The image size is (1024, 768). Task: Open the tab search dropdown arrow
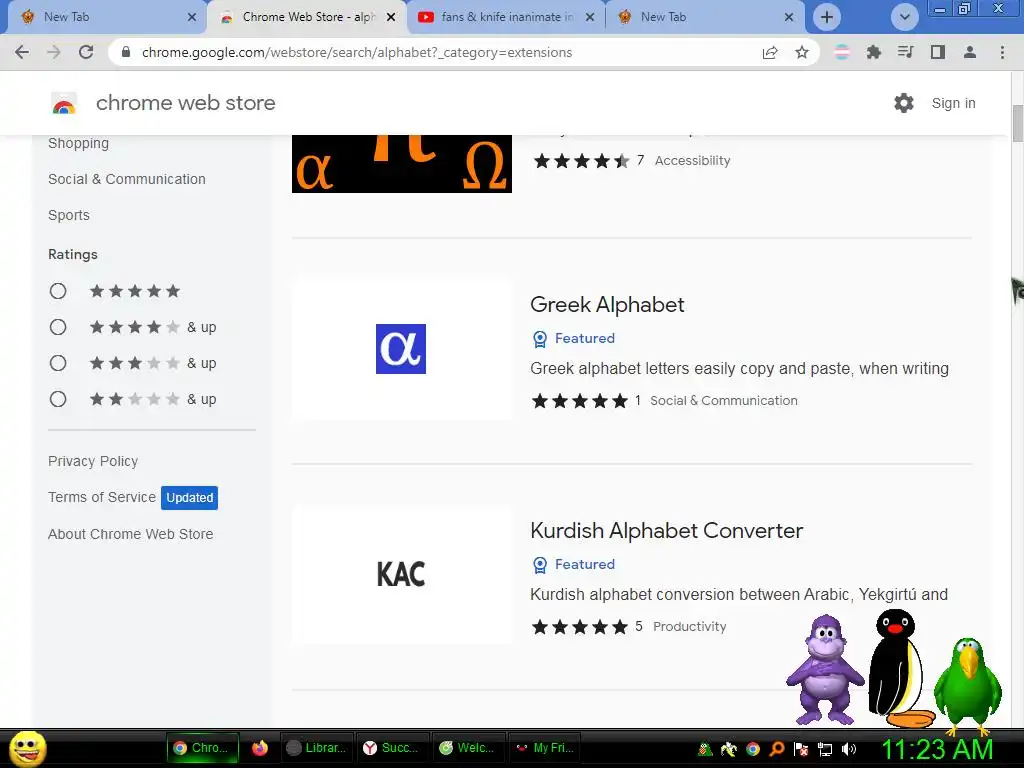click(904, 17)
